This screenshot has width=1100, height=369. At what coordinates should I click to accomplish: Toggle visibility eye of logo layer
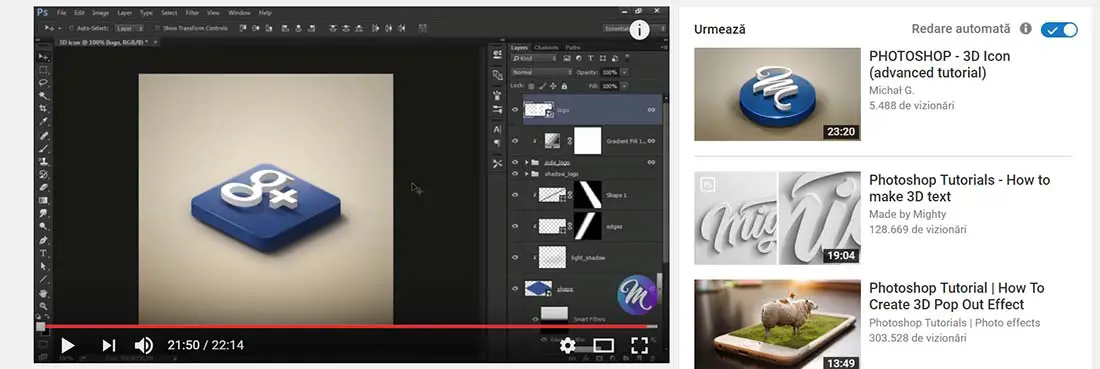click(x=515, y=109)
